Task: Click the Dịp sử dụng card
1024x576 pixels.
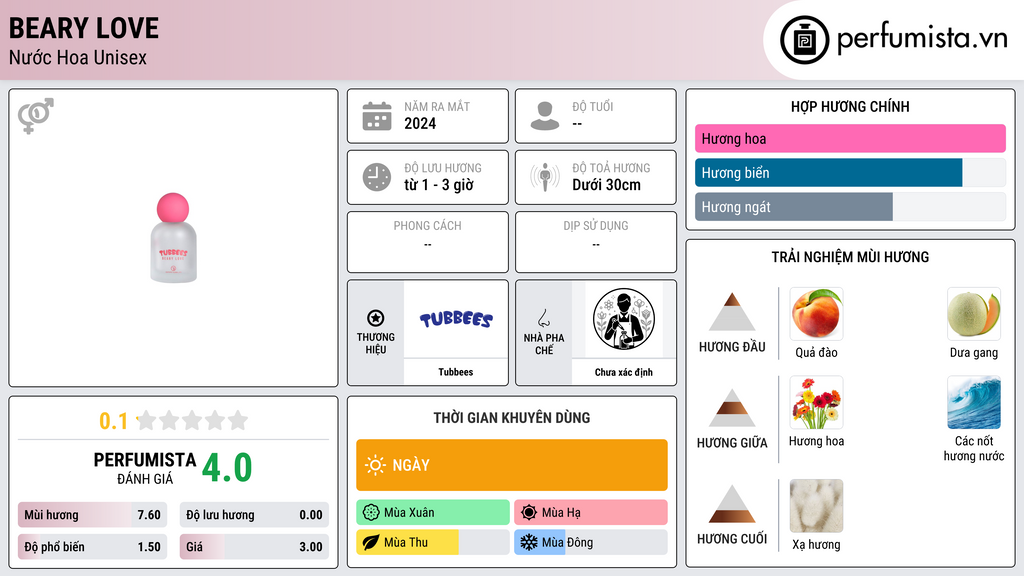Action: 596,242
